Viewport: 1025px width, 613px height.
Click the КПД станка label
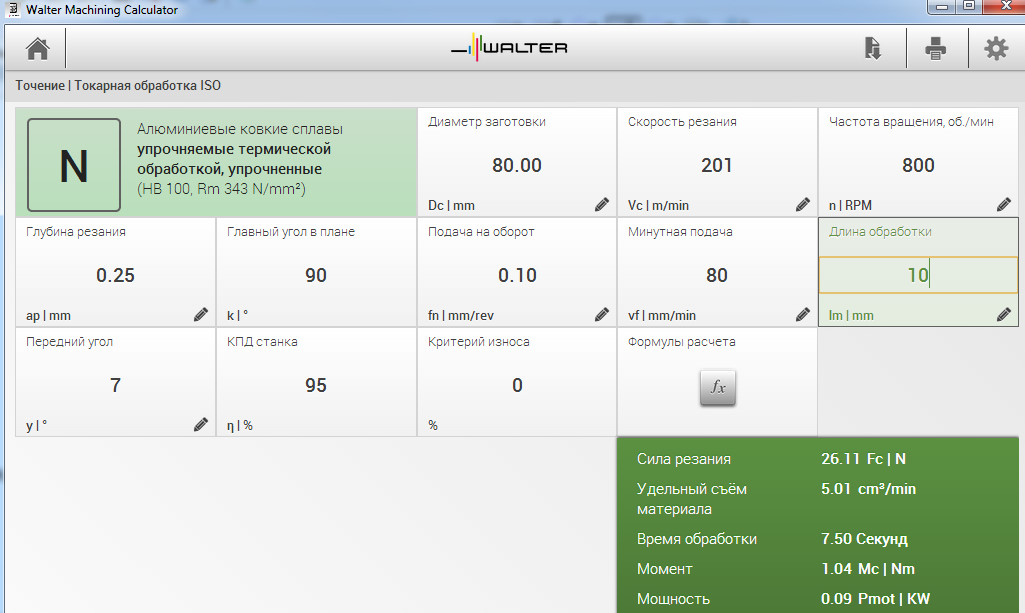point(262,342)
